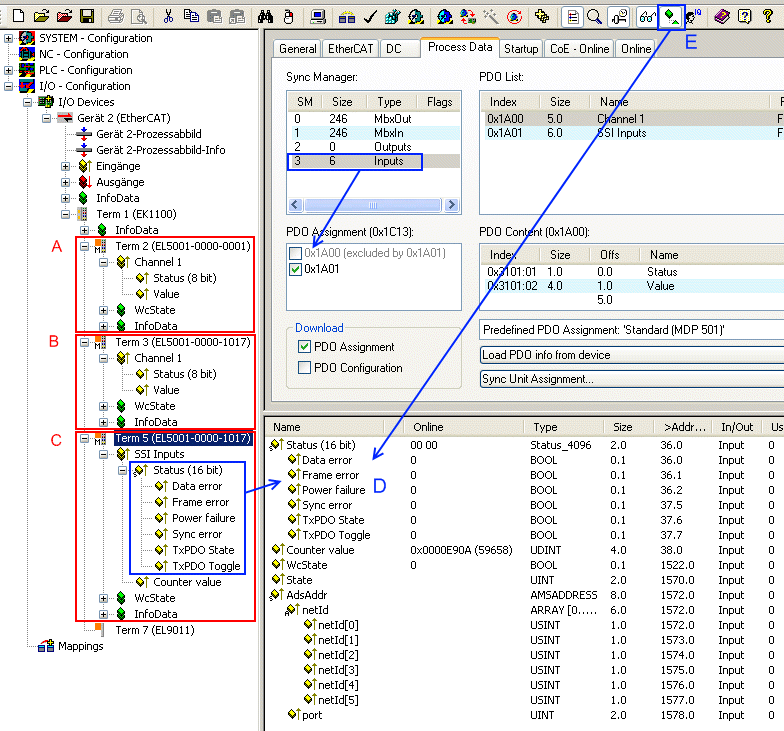The image size is (784, 731).
Task: Expand the PLC - Configuration node
Action: [8, 70]
